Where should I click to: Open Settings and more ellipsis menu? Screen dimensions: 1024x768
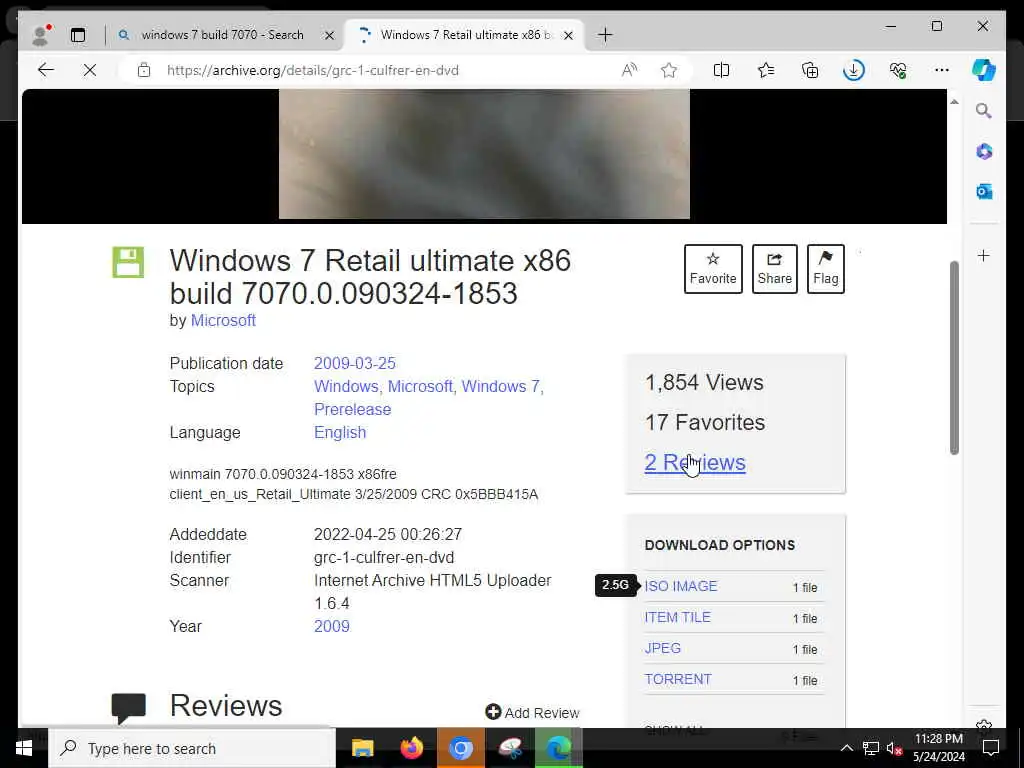point(942,70)
